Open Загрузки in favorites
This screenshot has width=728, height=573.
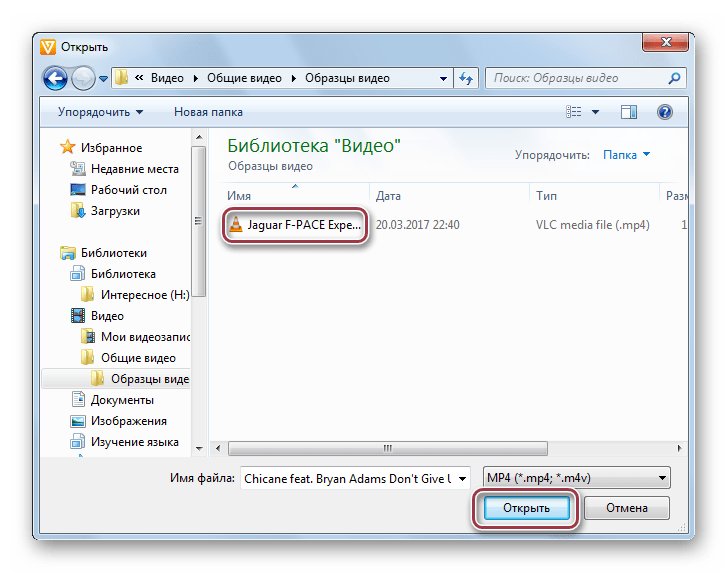105,210
